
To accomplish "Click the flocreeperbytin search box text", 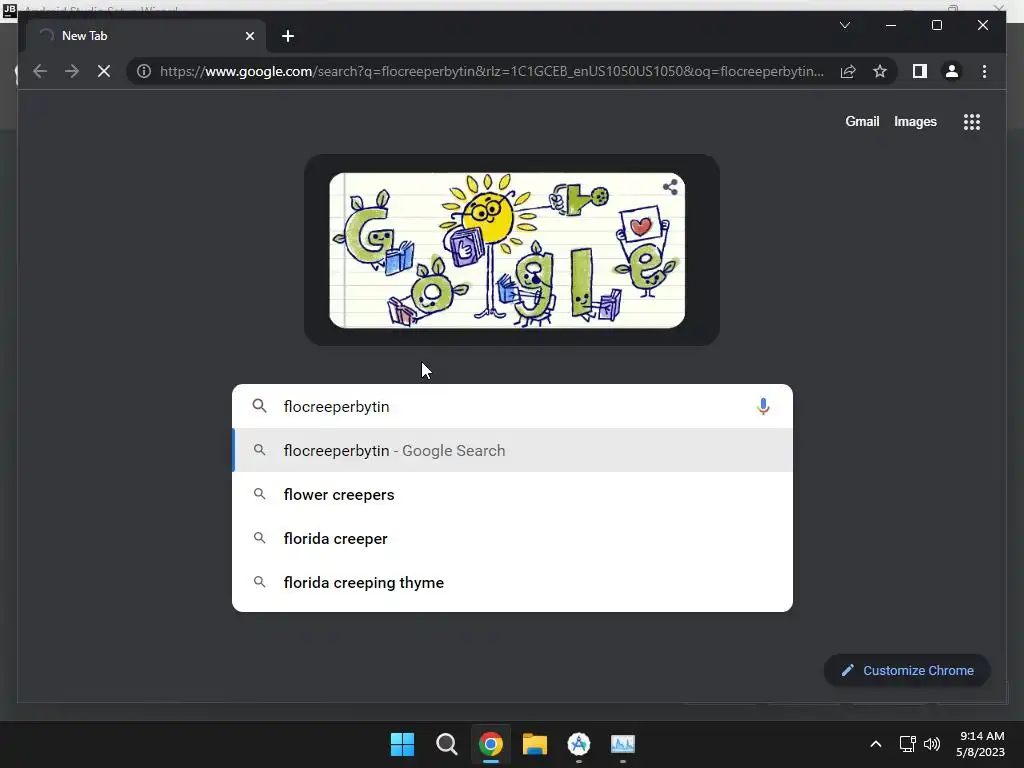I will (336, 406).
